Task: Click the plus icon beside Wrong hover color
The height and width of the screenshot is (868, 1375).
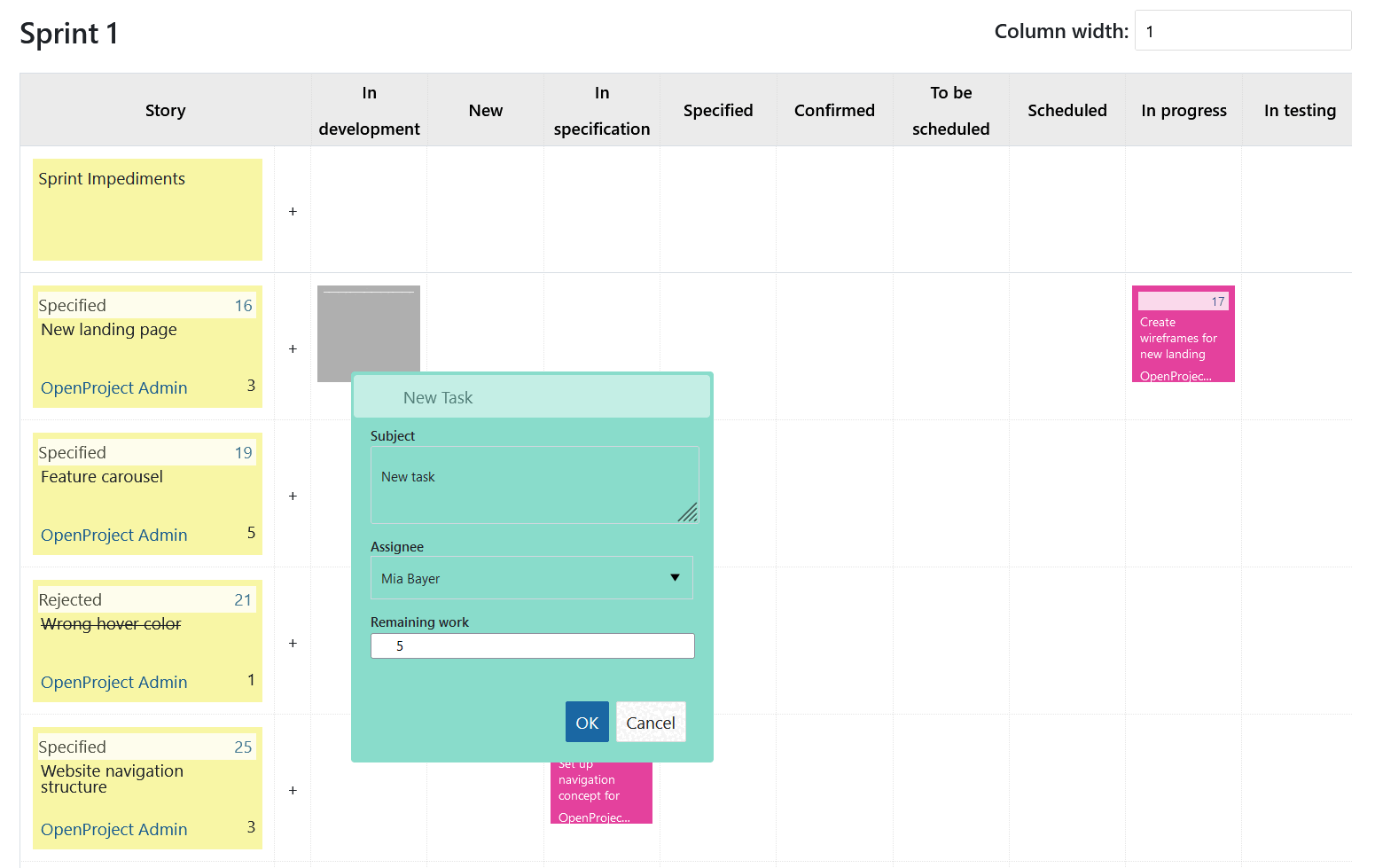Action: (x=293, y=643)
